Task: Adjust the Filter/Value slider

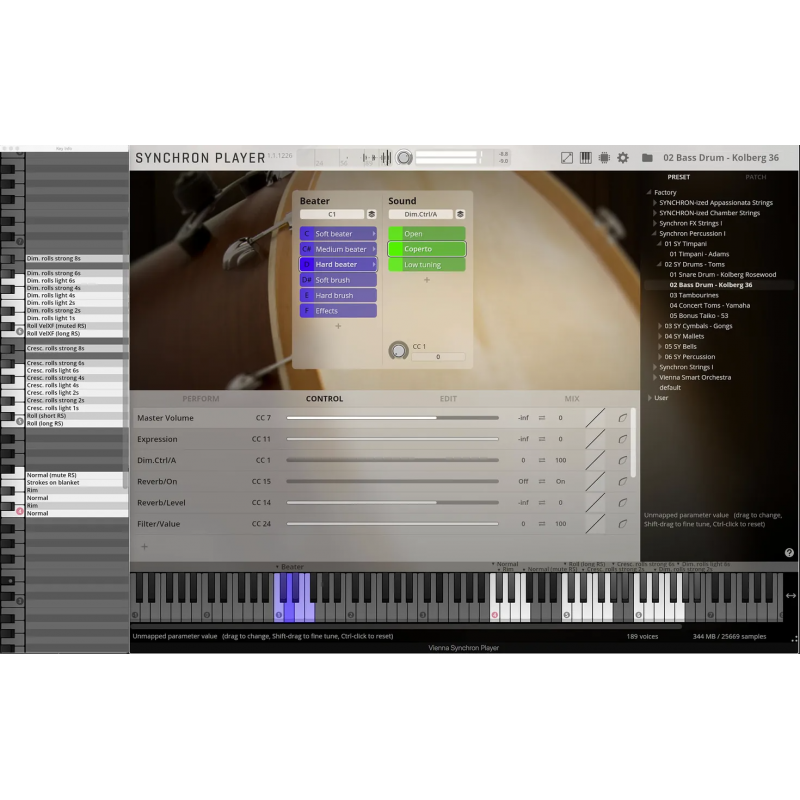Action: point(392,524)
